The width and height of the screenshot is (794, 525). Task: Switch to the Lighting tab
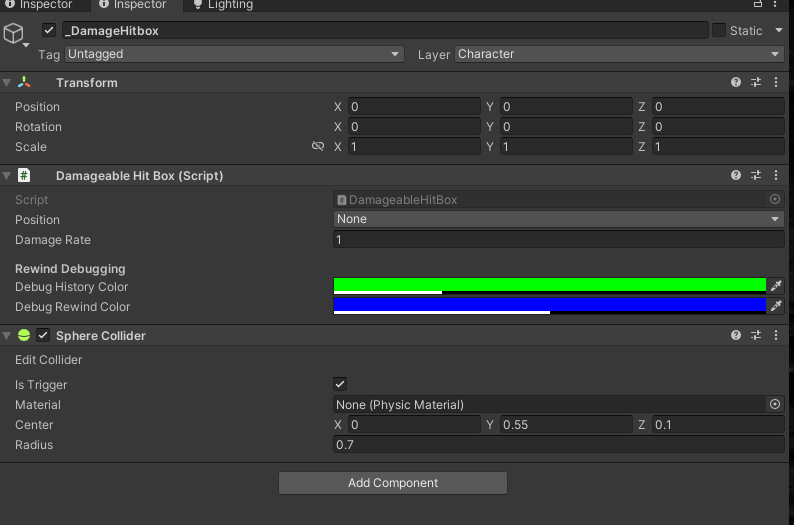[223, 5]
